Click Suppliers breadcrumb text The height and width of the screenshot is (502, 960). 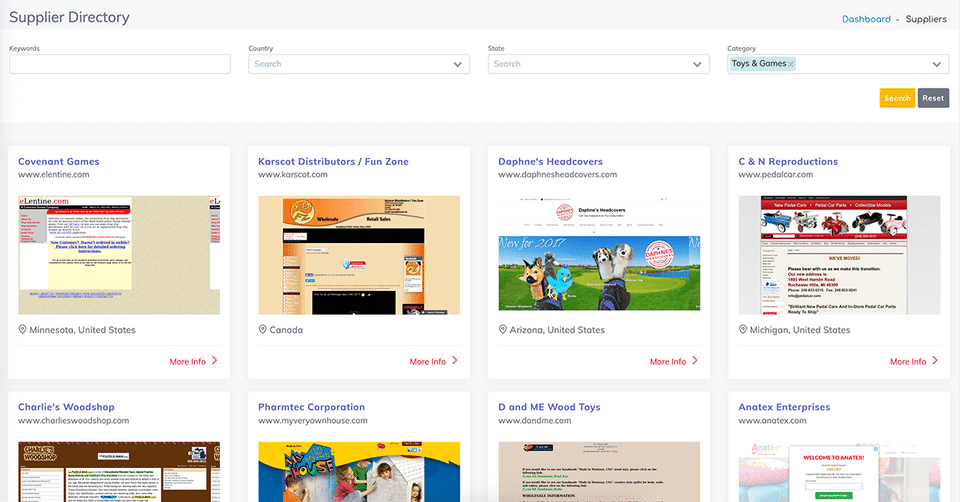(x=926, y=19)
